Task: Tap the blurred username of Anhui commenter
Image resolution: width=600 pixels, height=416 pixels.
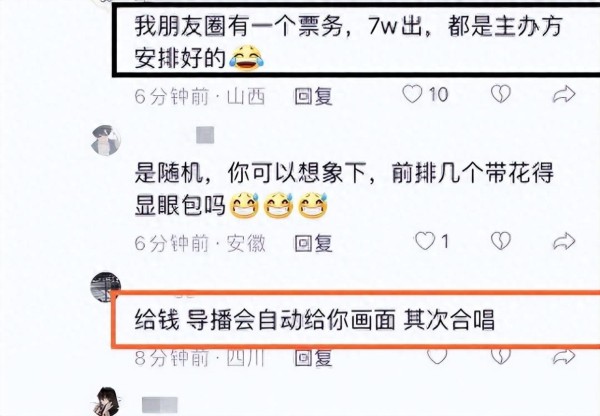Action: coord(205,135)
